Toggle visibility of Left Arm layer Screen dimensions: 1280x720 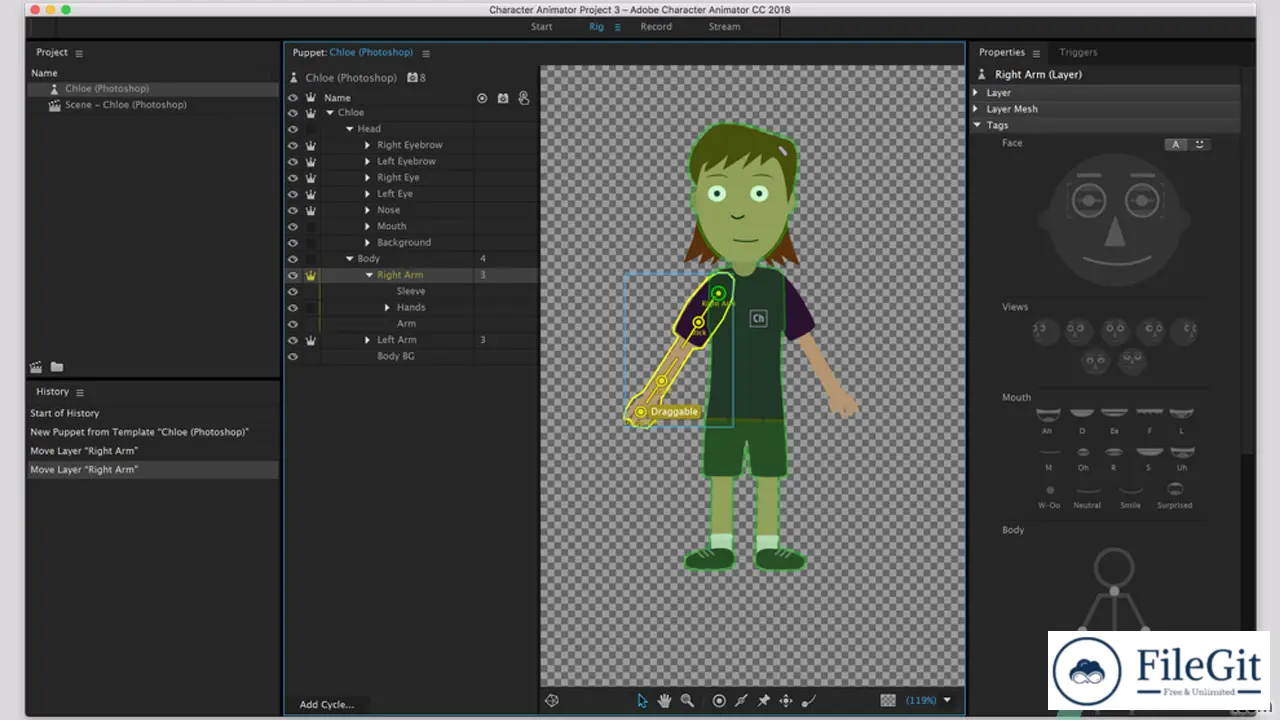(x=293, y=340)
